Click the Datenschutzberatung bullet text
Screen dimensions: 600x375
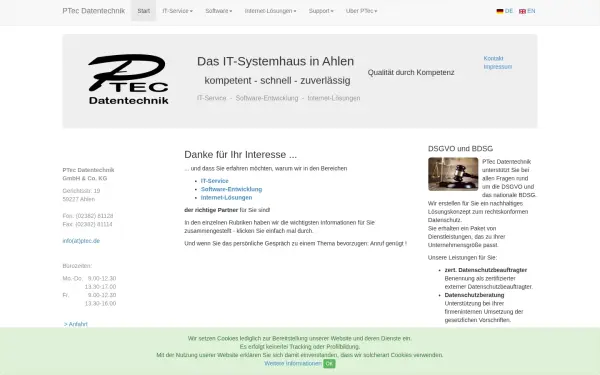pos(474,295)
